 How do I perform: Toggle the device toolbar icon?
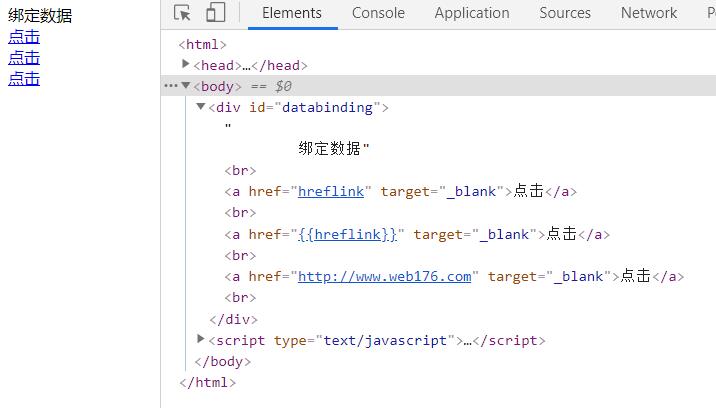(215, 13)
